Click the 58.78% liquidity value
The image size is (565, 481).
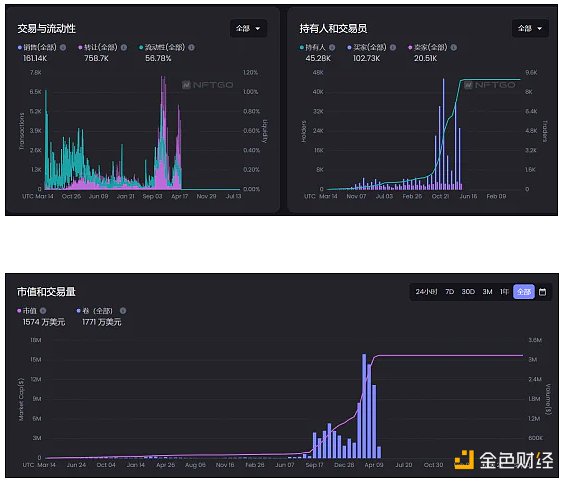[158, 58]
